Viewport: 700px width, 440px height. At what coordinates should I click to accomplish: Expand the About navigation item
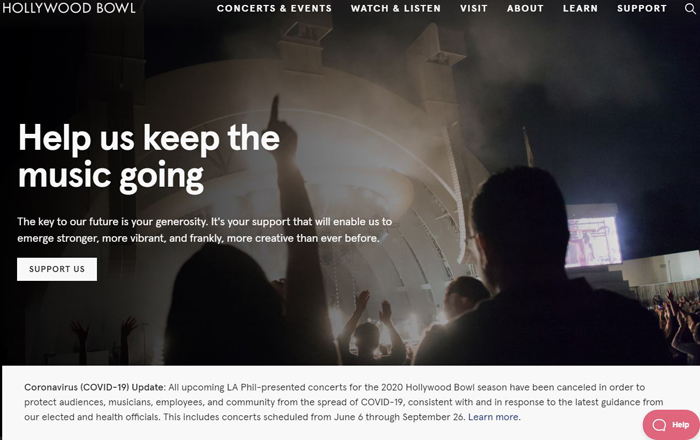tap(525, 8)
